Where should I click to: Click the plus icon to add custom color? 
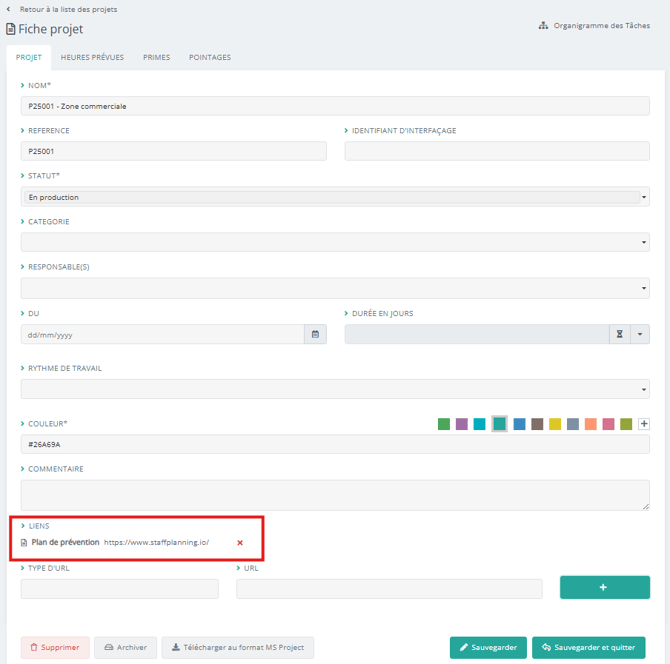pos(644,424)
